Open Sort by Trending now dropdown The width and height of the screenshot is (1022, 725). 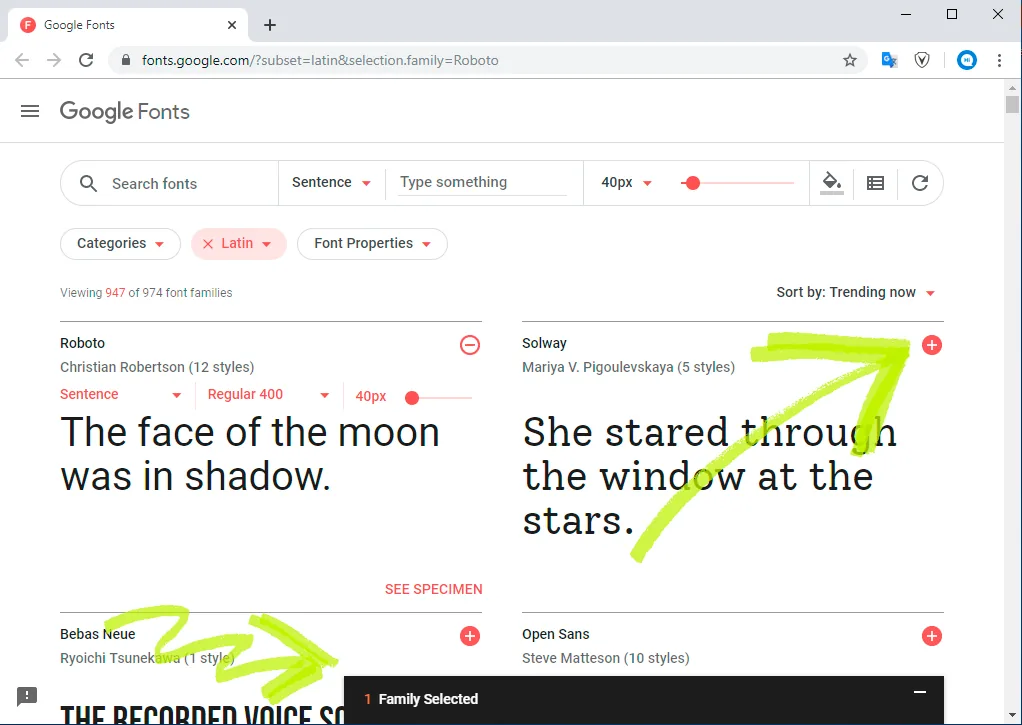856,293
